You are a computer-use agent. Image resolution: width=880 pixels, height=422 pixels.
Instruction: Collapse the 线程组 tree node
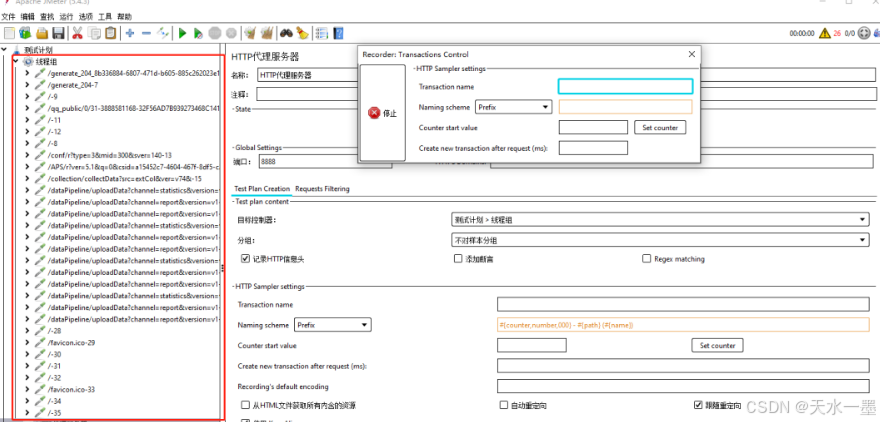coord(16,62)
